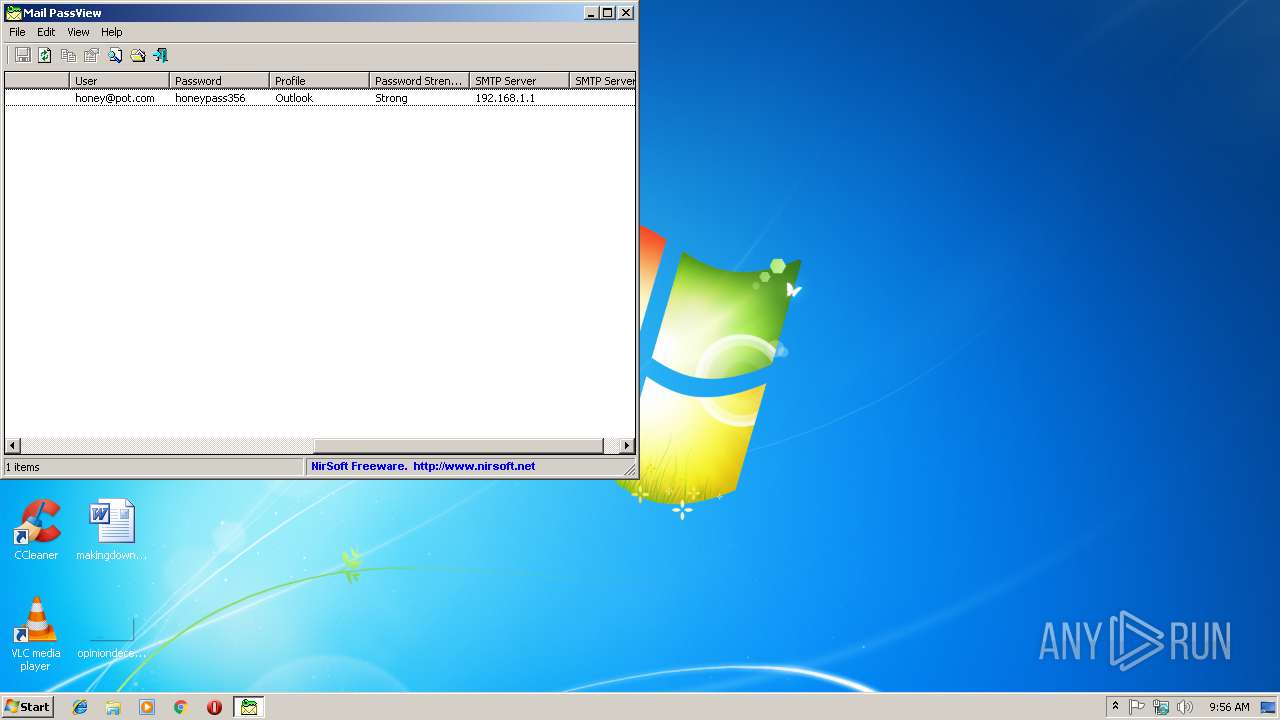Sort by the Password Strength column header
This screenshot has width=1280, height=720.
(x=419, y=81)
